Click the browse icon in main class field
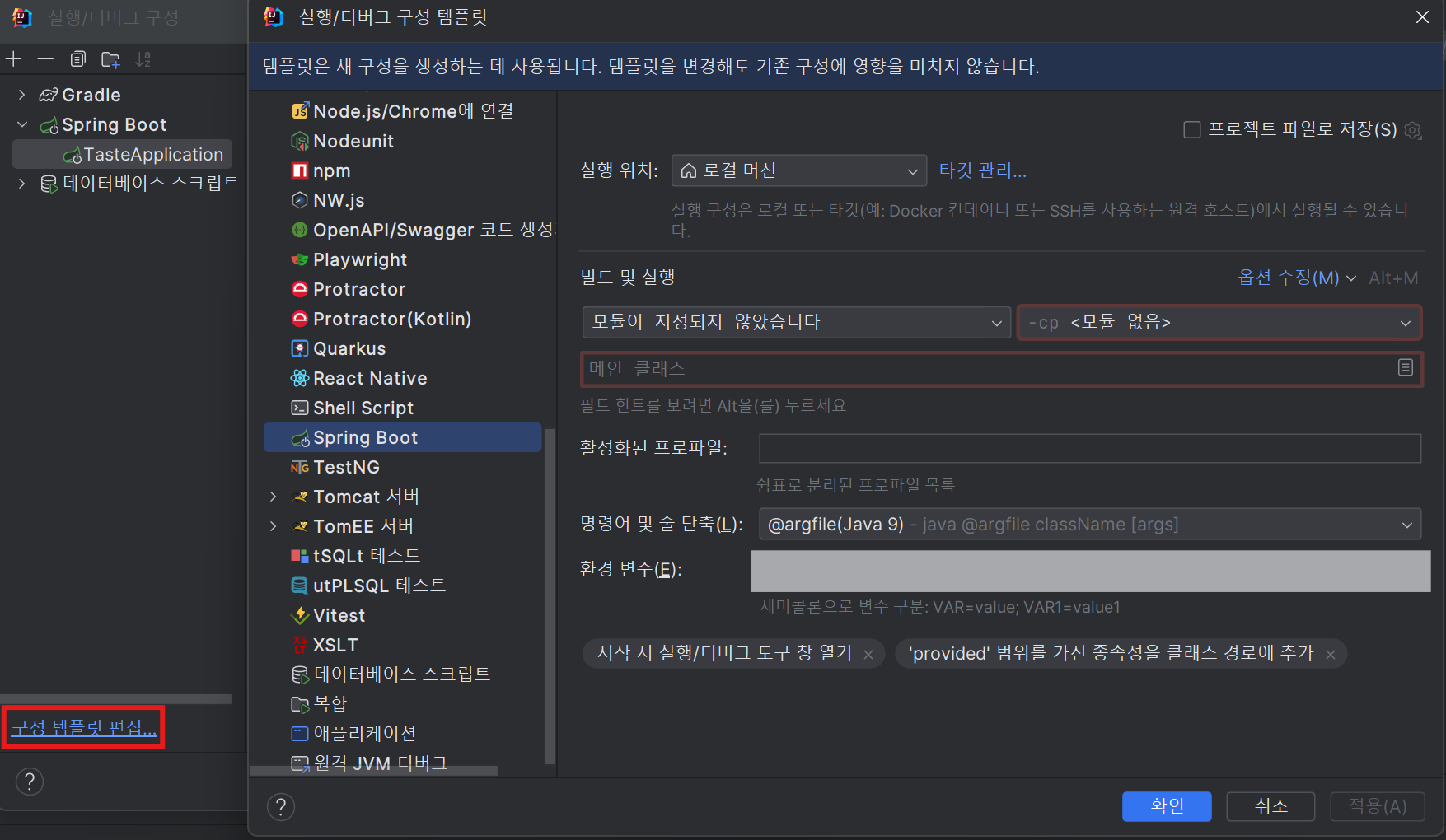 pos(1406,367)
